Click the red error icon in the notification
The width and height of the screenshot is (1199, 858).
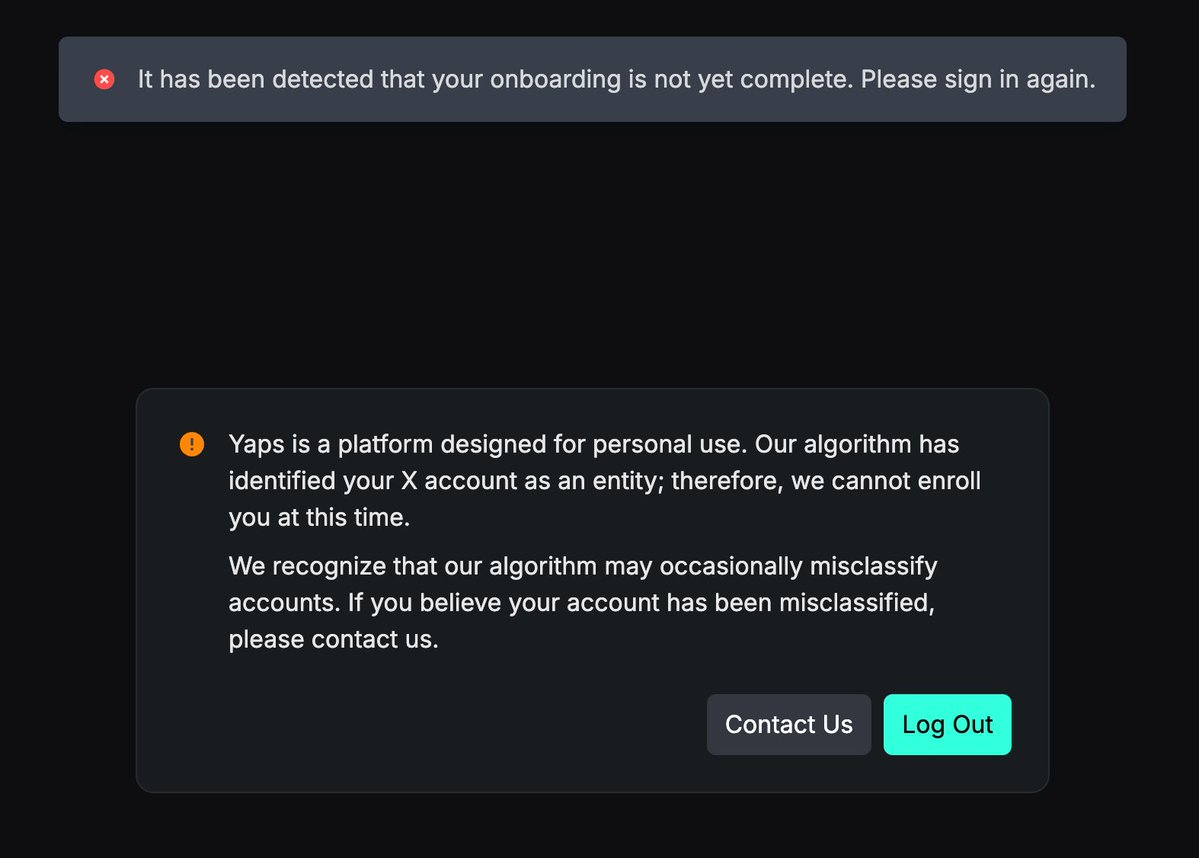click(x=104, y=79)
